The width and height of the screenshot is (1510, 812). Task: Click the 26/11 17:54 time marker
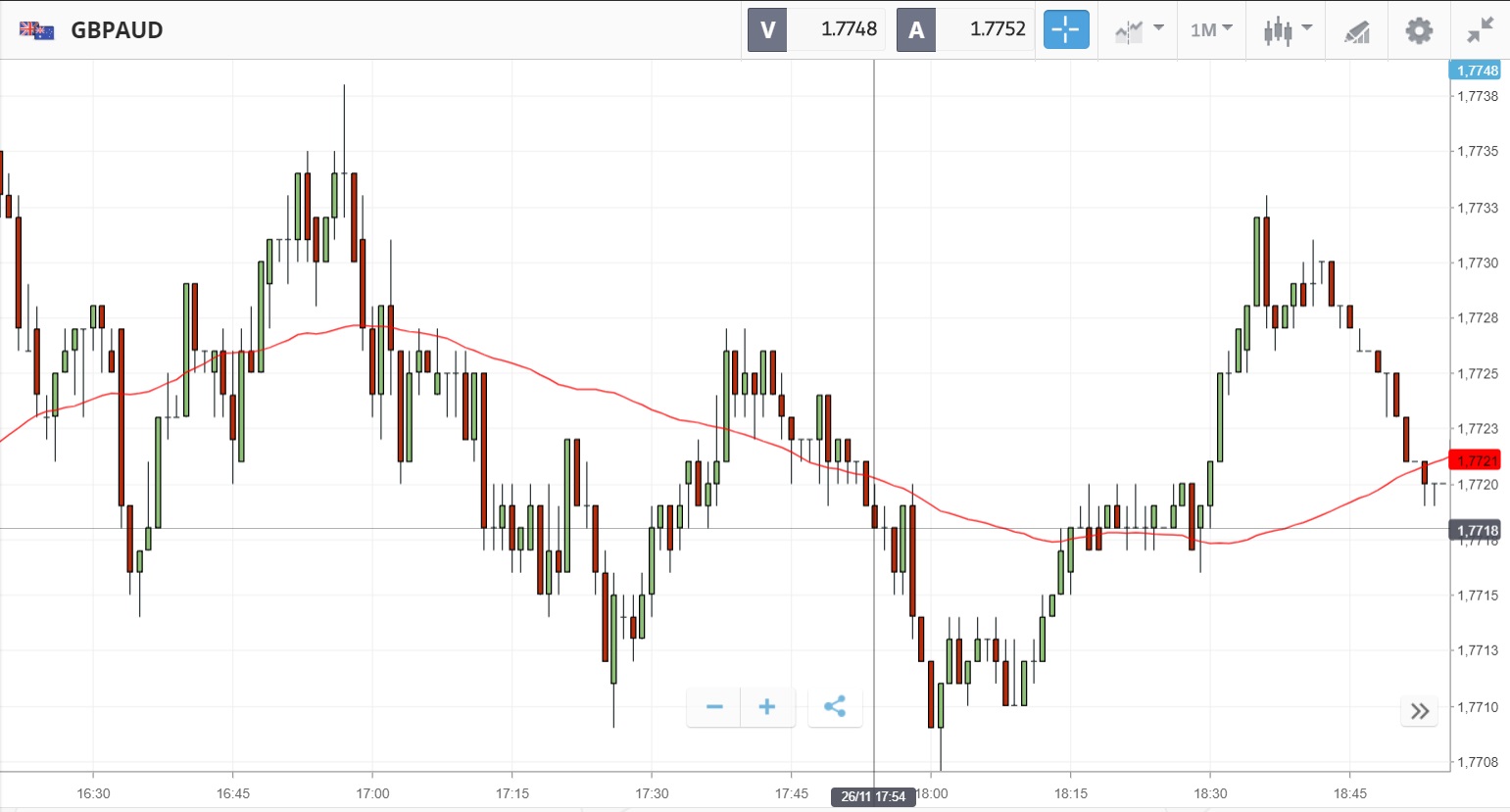tap(873, 796)
